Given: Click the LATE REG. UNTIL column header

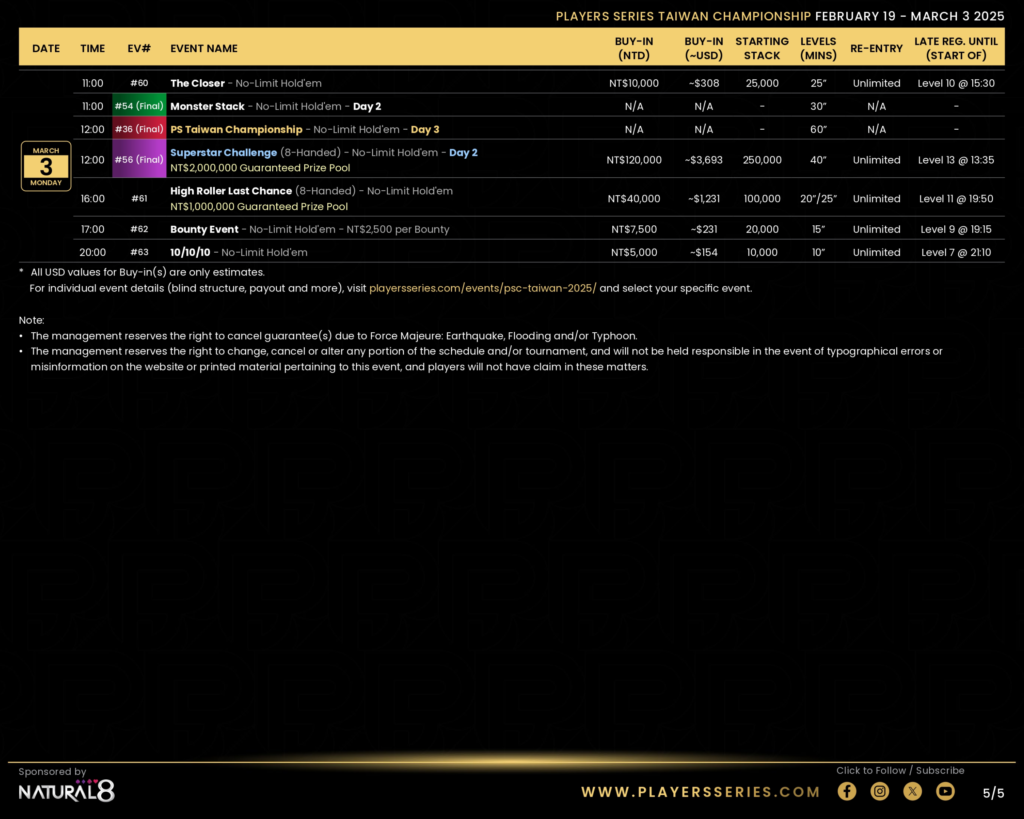Looking at the screenshot, I should 956,48.
